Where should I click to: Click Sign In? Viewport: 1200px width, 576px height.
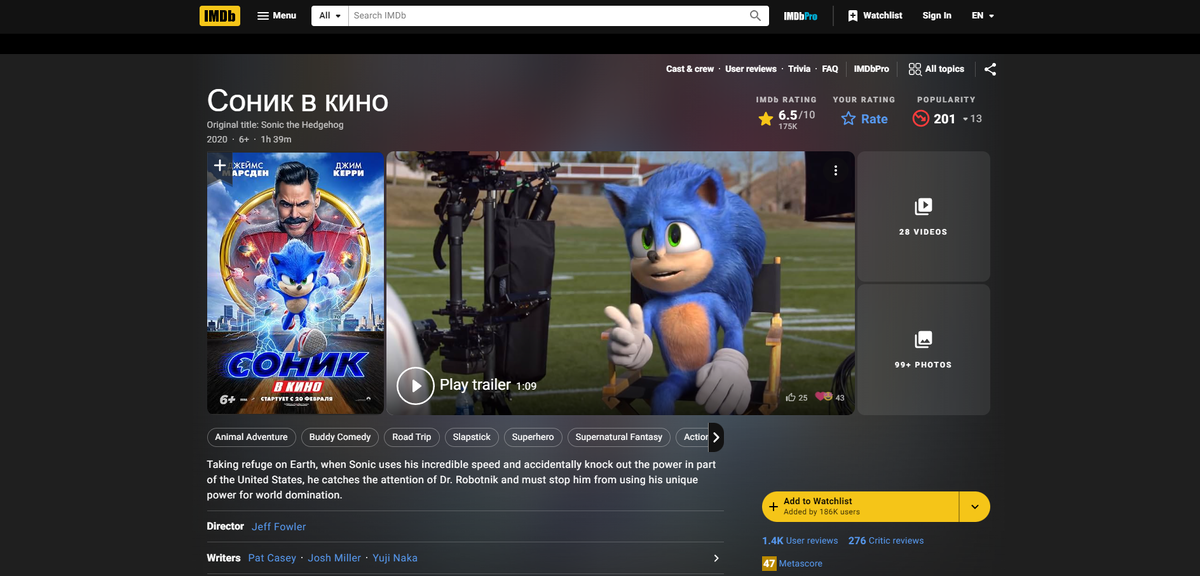click(937, 16)
